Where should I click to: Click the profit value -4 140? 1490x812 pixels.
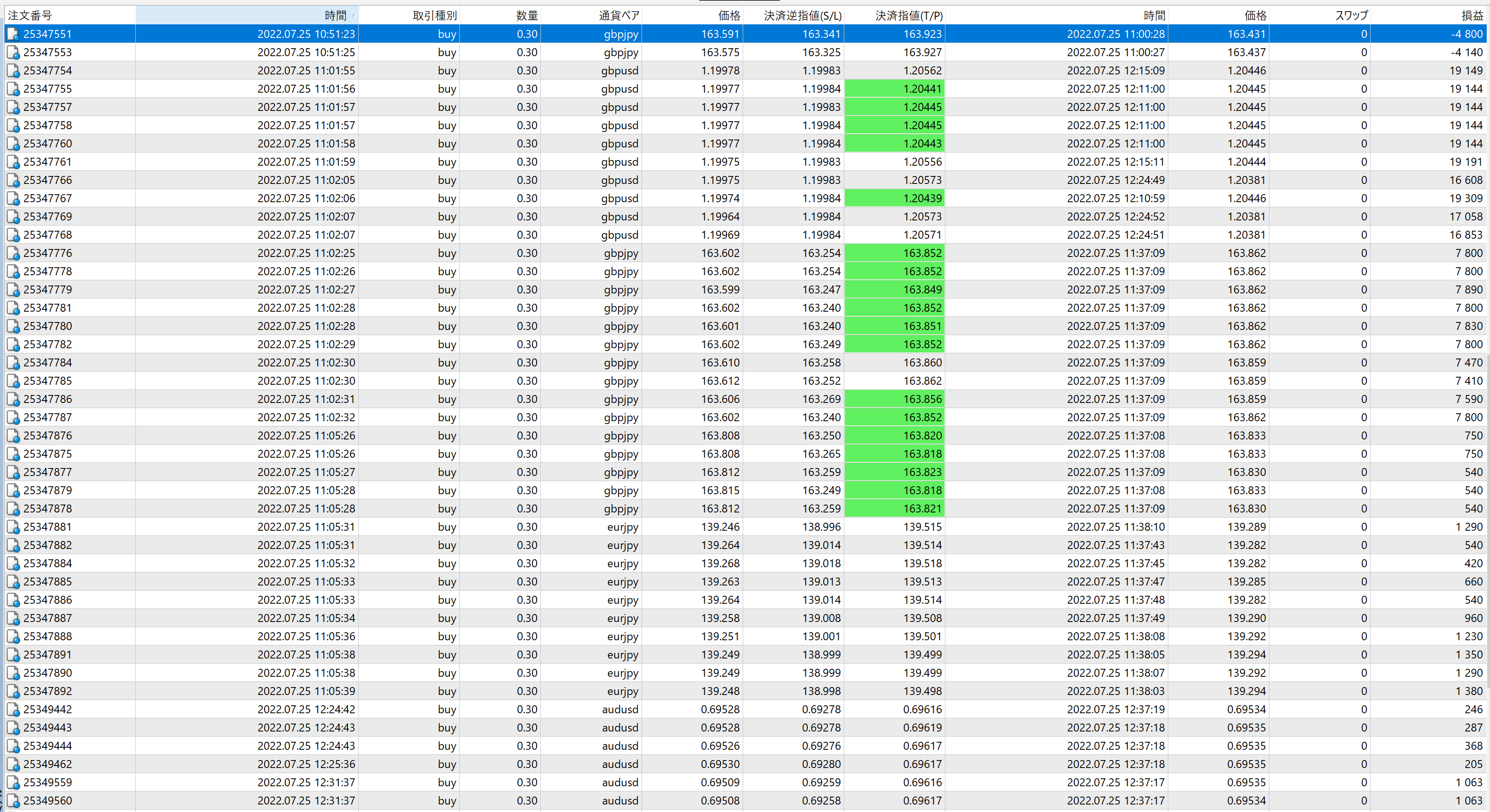coord(1467,52)
